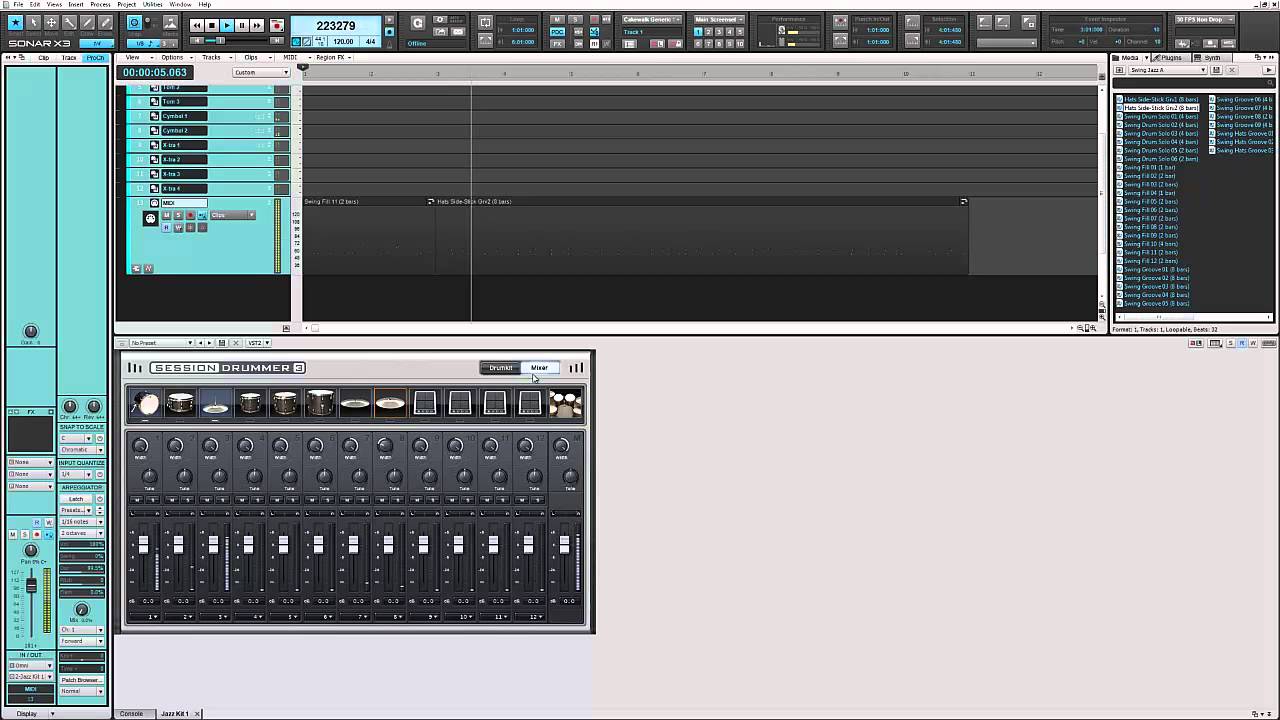Click the hi-hat pad icon

tap(215, 403)
